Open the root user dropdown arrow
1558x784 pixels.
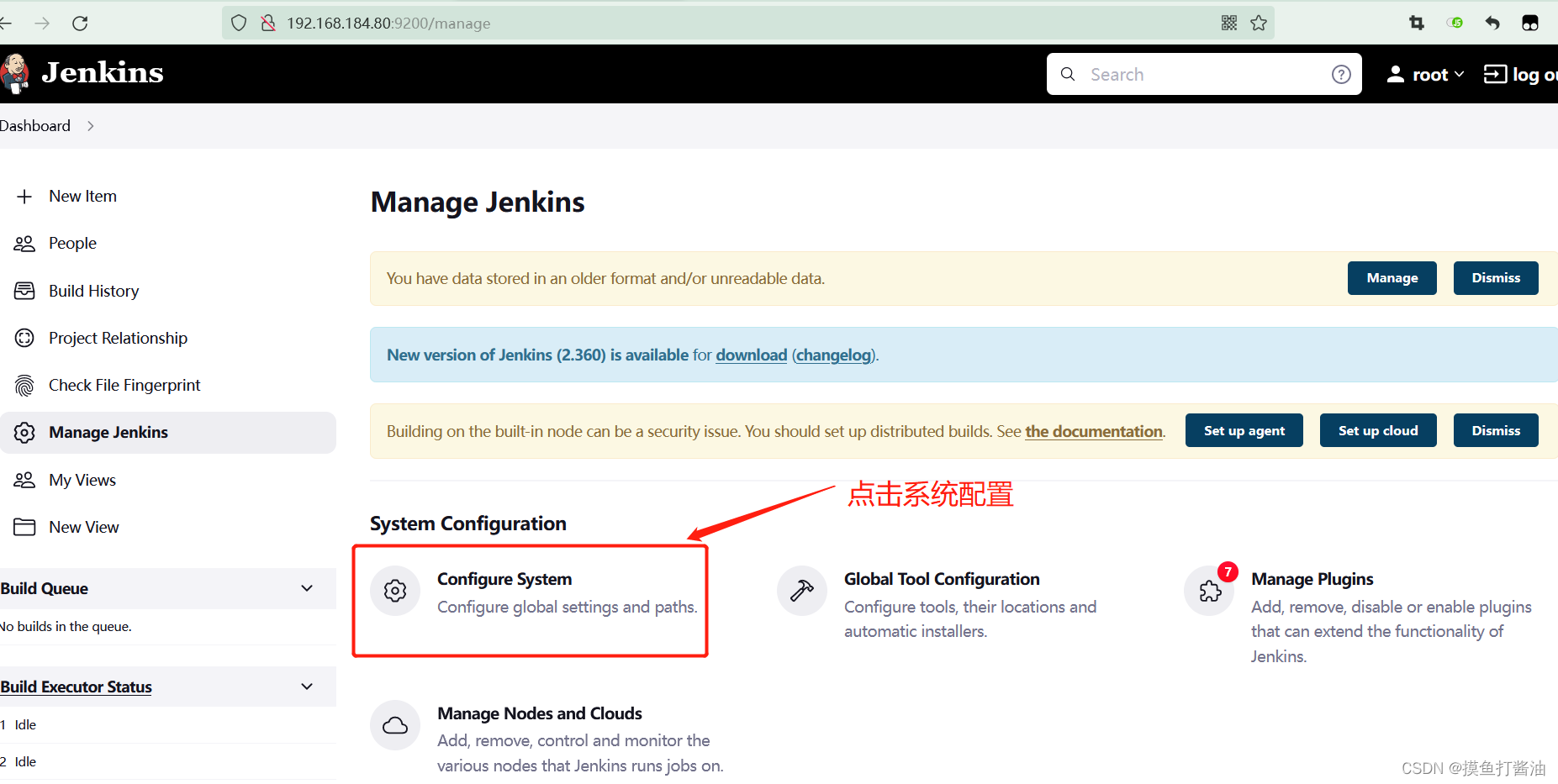pyautogui.click(x=1459, y=74)
